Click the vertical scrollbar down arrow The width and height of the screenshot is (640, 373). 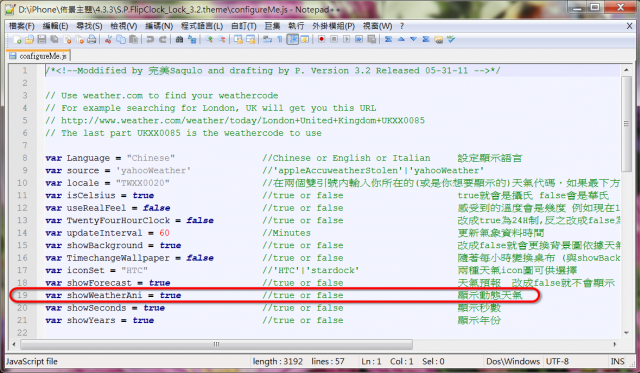click(626, 333)
